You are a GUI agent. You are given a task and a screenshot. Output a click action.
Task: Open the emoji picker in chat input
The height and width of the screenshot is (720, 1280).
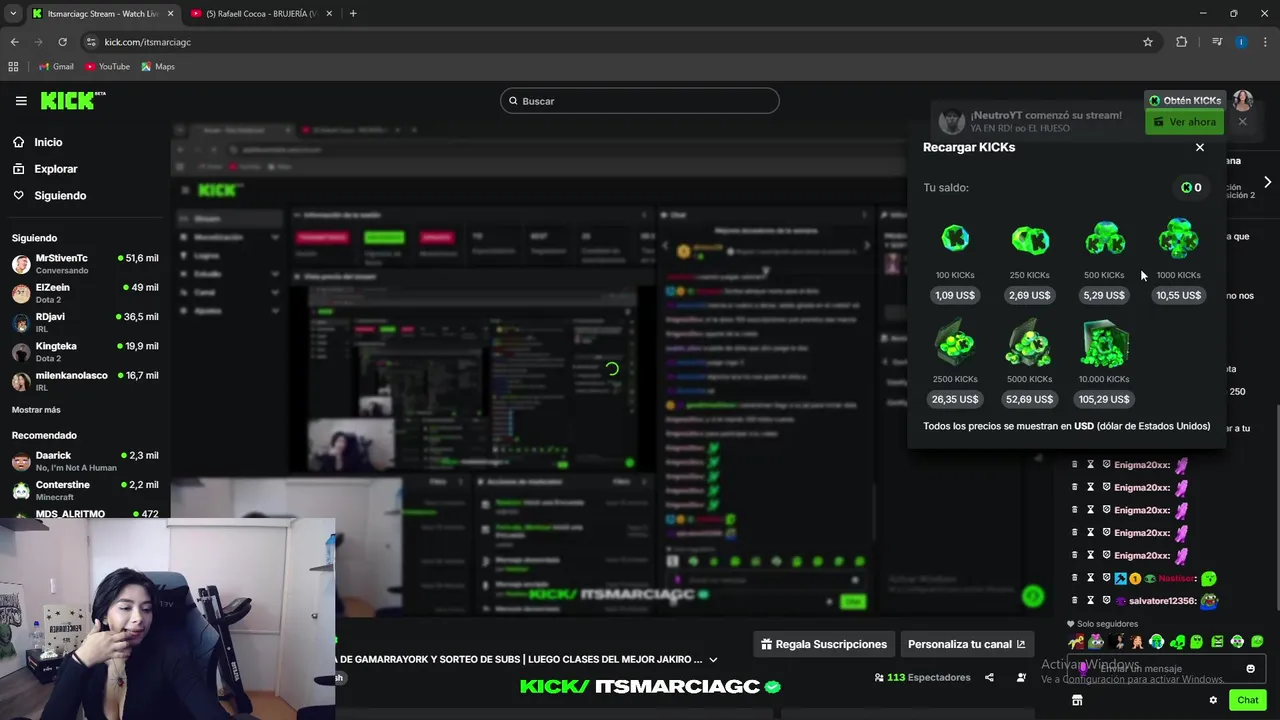click(1250, 668)
